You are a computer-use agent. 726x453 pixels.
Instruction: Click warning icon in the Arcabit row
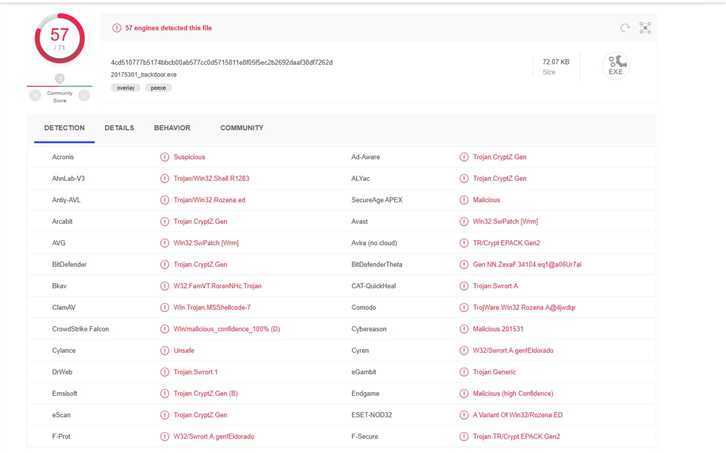(x=164, y=221)
